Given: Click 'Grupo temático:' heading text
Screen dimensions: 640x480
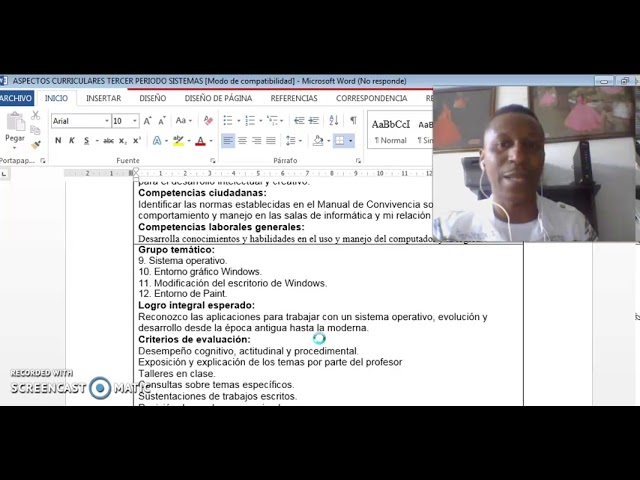Looking at the screenshot, I should click(x=176, y=249).
